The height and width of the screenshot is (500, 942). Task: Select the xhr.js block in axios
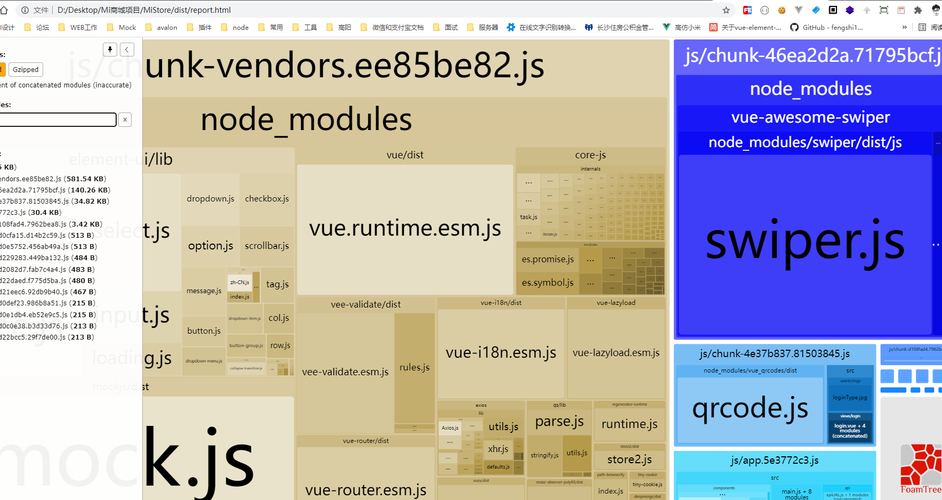[498, 449]
